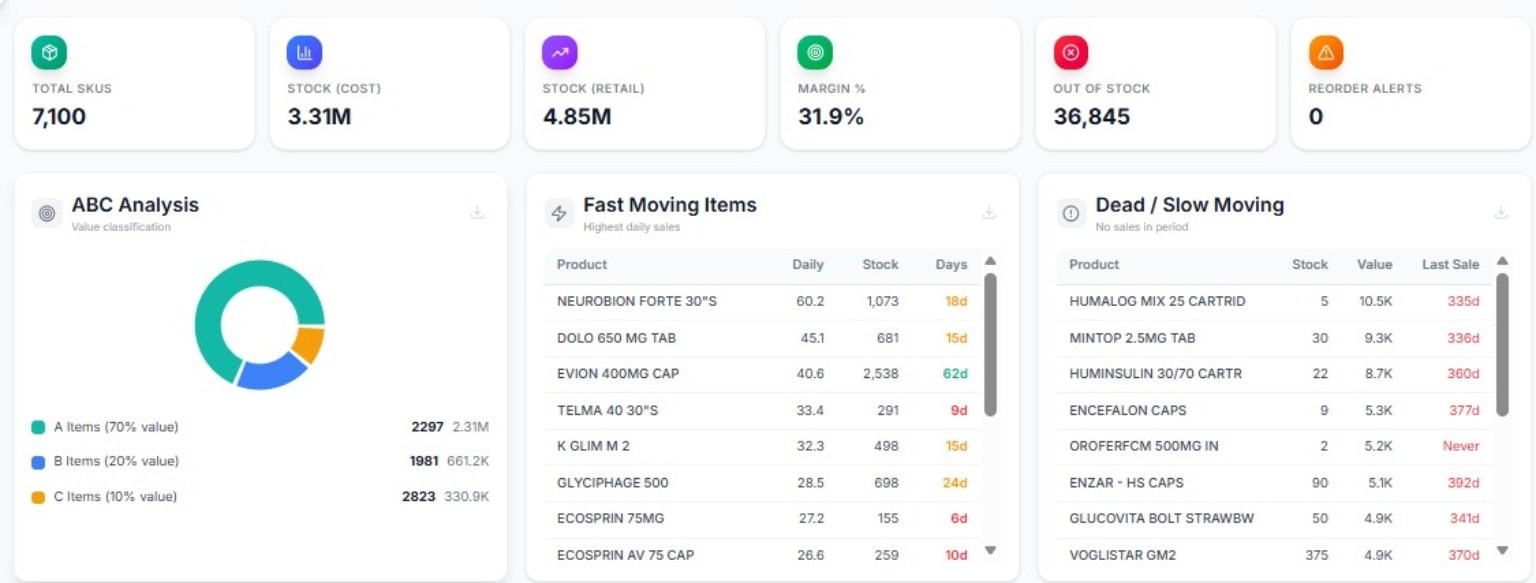Click the C Items (10% value) label
This screenshot has width=1536, height=583.
pos(115,497)
